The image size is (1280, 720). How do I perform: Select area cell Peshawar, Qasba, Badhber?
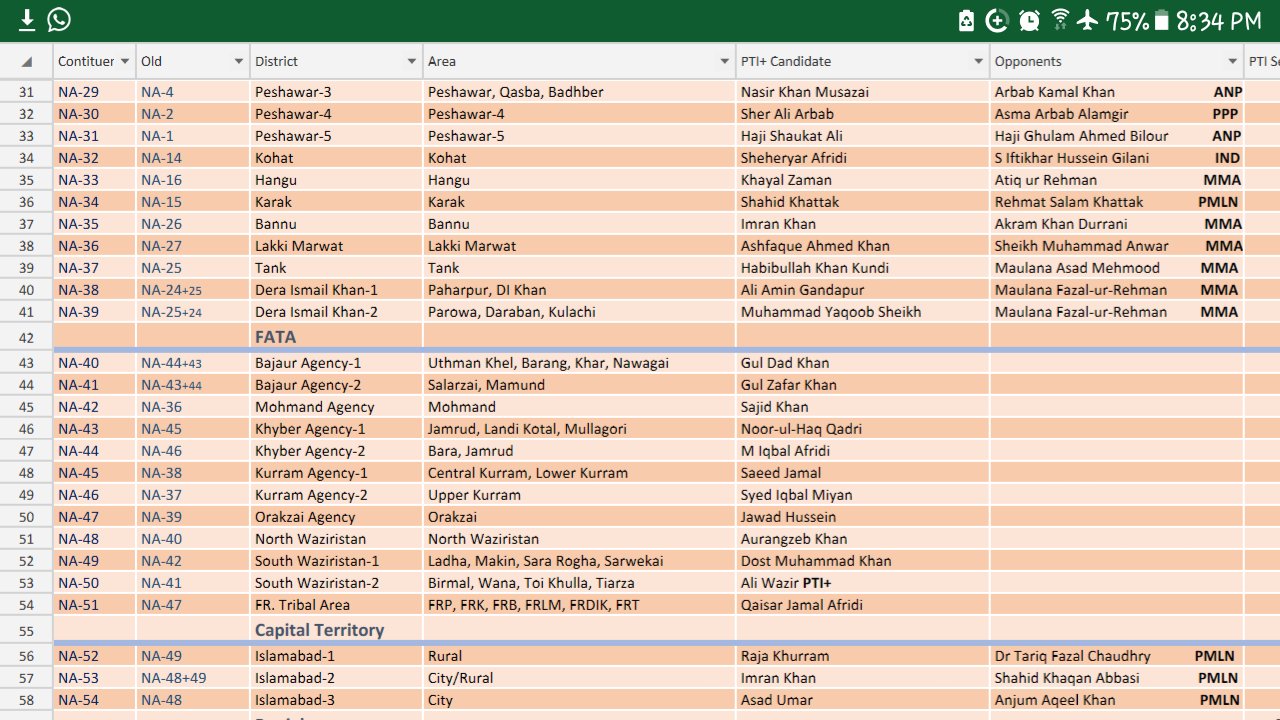(x=580, y=92)
